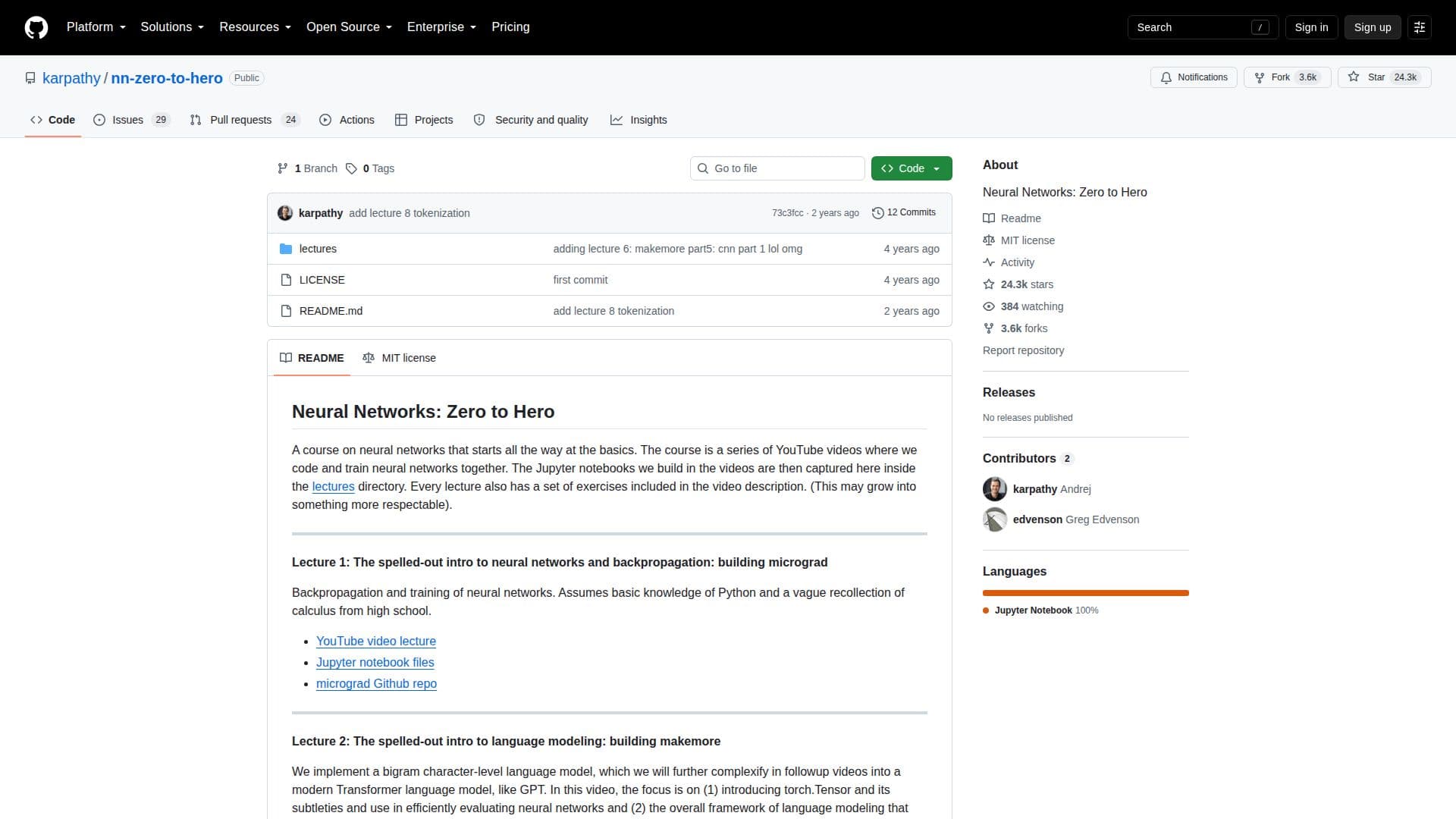Click the YouTube video lecture link
The width and height of the screenshot is (1456, 819).
[376, 642]
